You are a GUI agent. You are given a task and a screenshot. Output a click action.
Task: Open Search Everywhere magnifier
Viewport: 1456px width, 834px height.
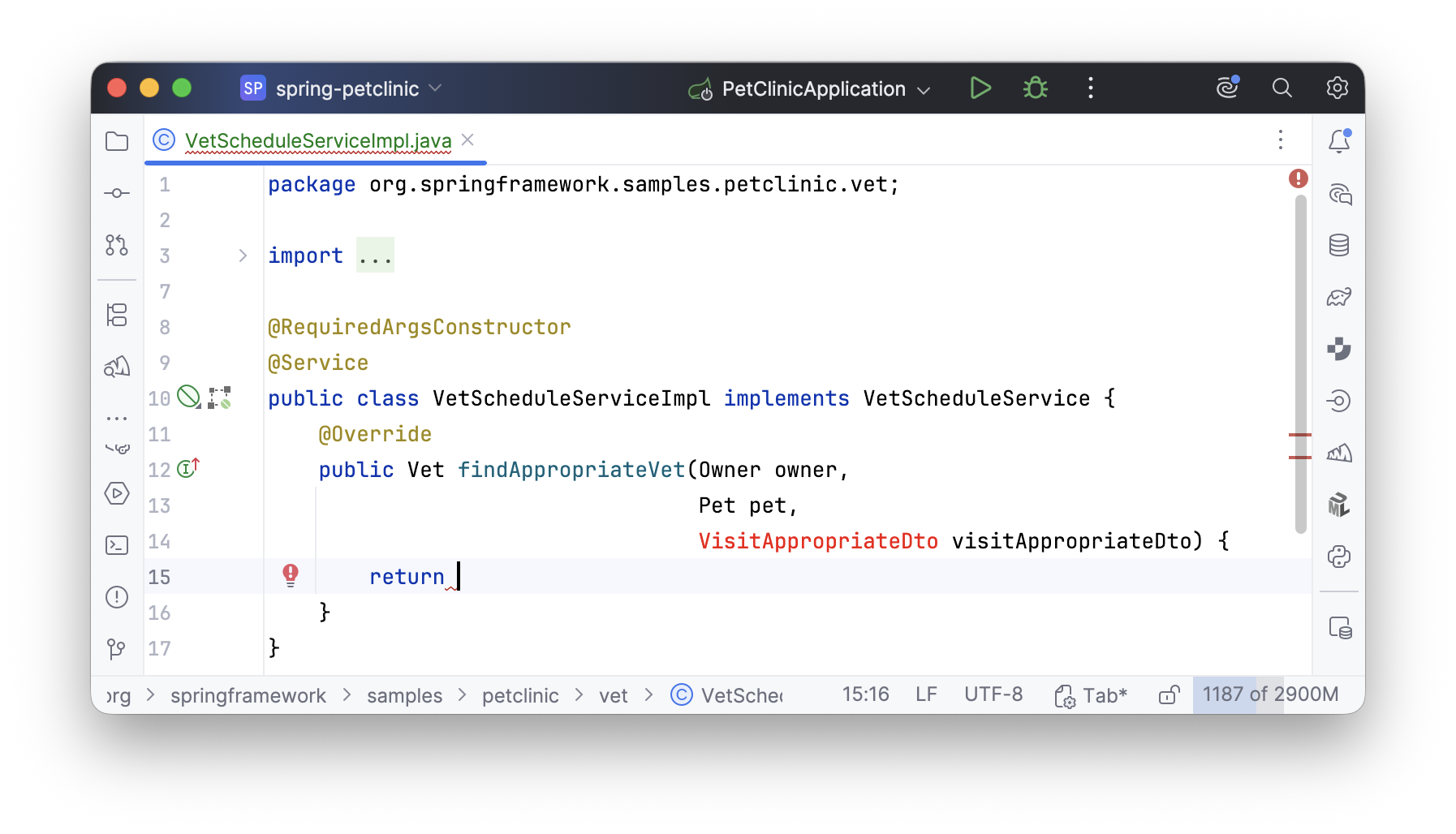pyautogui.click(x=1282, y=88)
